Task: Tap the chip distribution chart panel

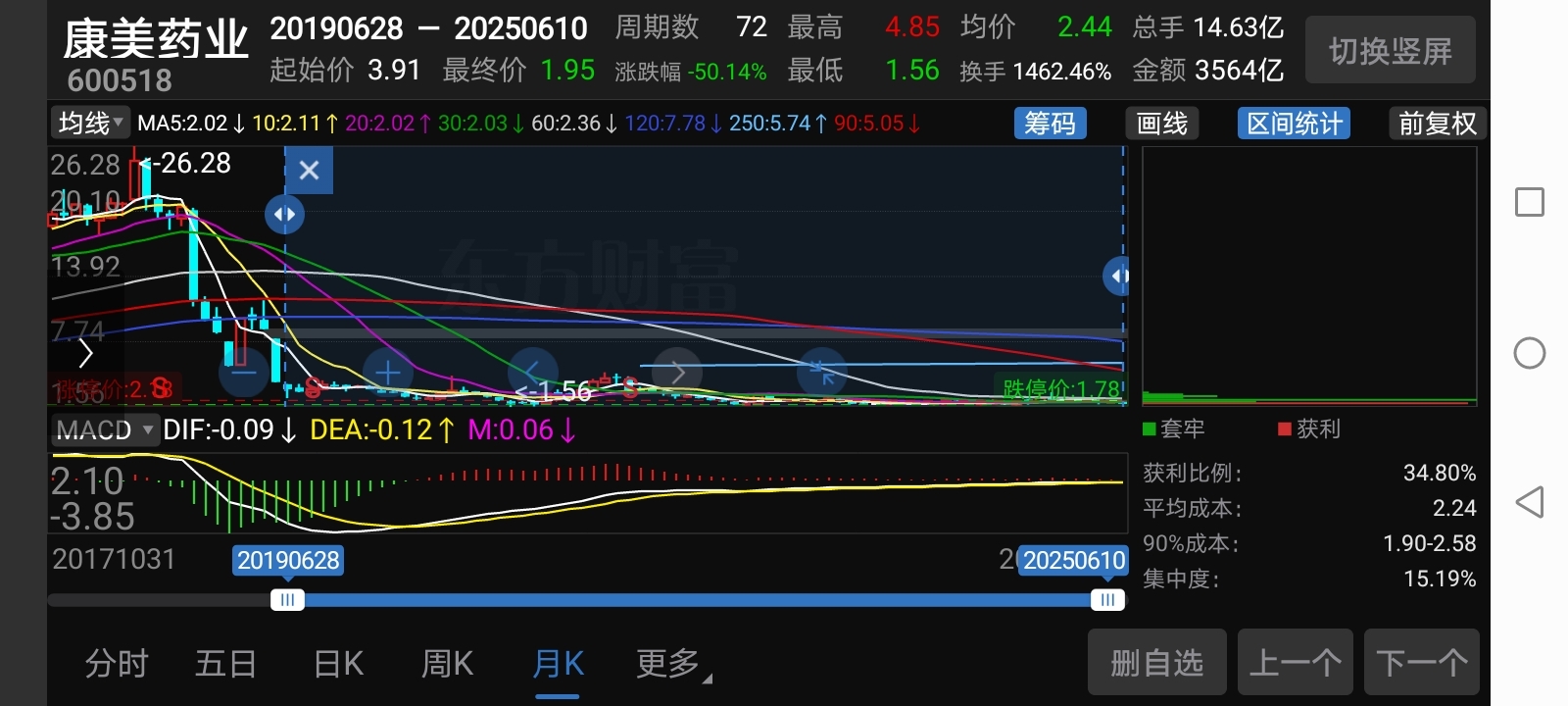Action: [x=1309, y=277]
